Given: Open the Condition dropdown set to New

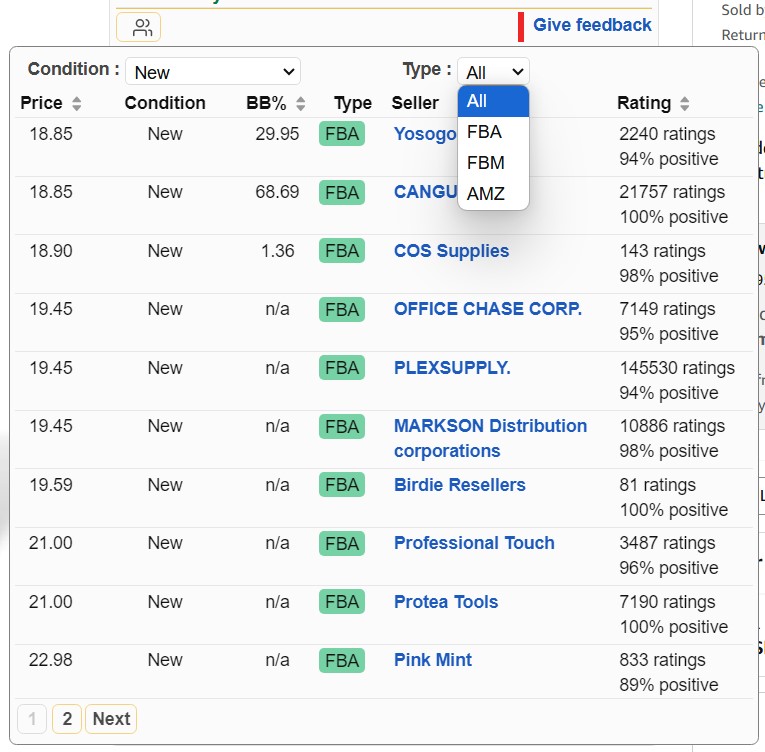Looking at the screenshot, I should (x=213, y=72).
